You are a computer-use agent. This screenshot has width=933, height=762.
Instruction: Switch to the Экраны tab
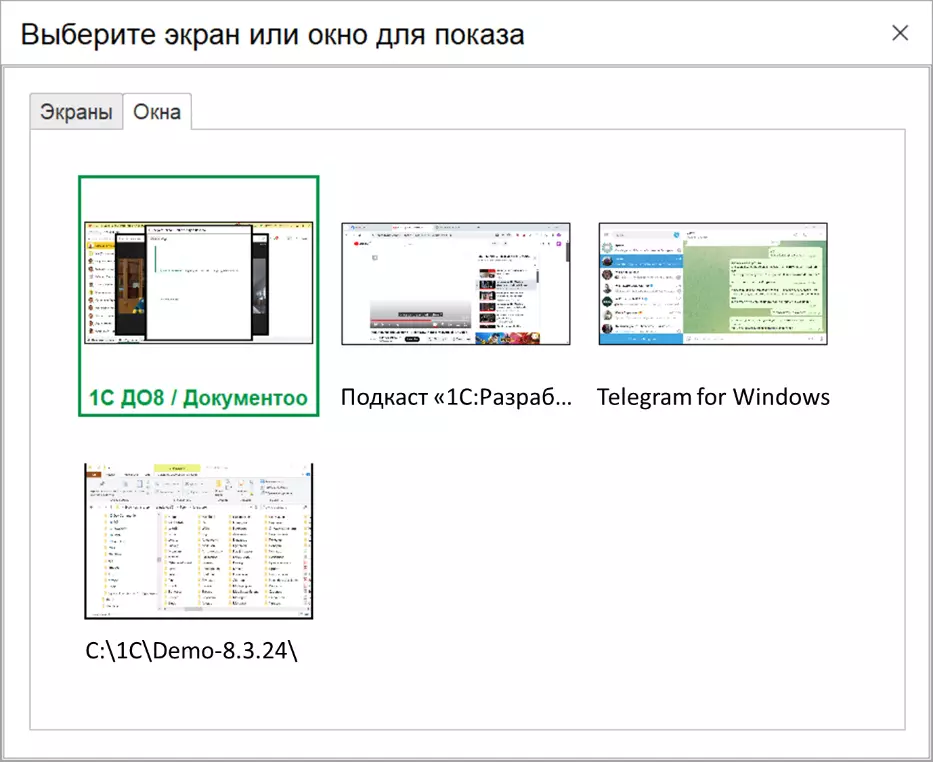coord(76,111)
